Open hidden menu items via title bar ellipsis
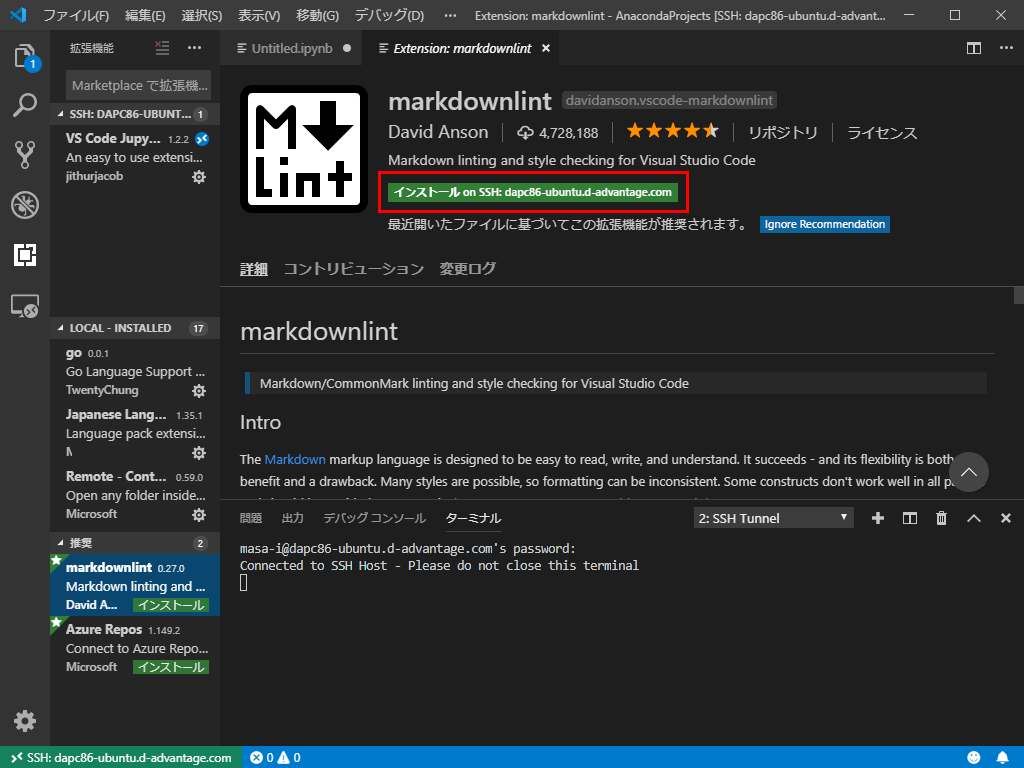The image size is (1024, 768). point(450,15)
